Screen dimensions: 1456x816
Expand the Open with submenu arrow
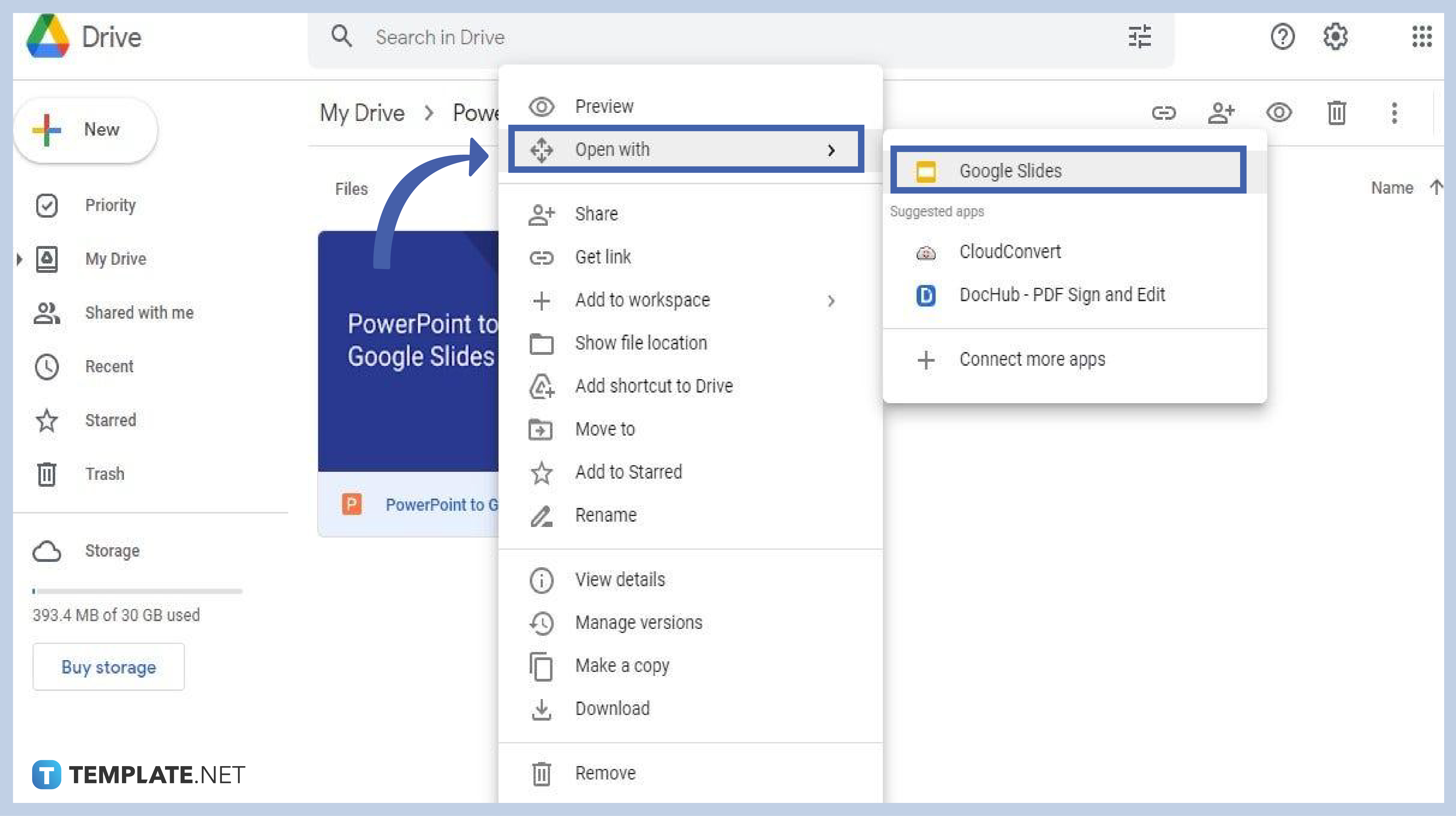click(831, 150)
